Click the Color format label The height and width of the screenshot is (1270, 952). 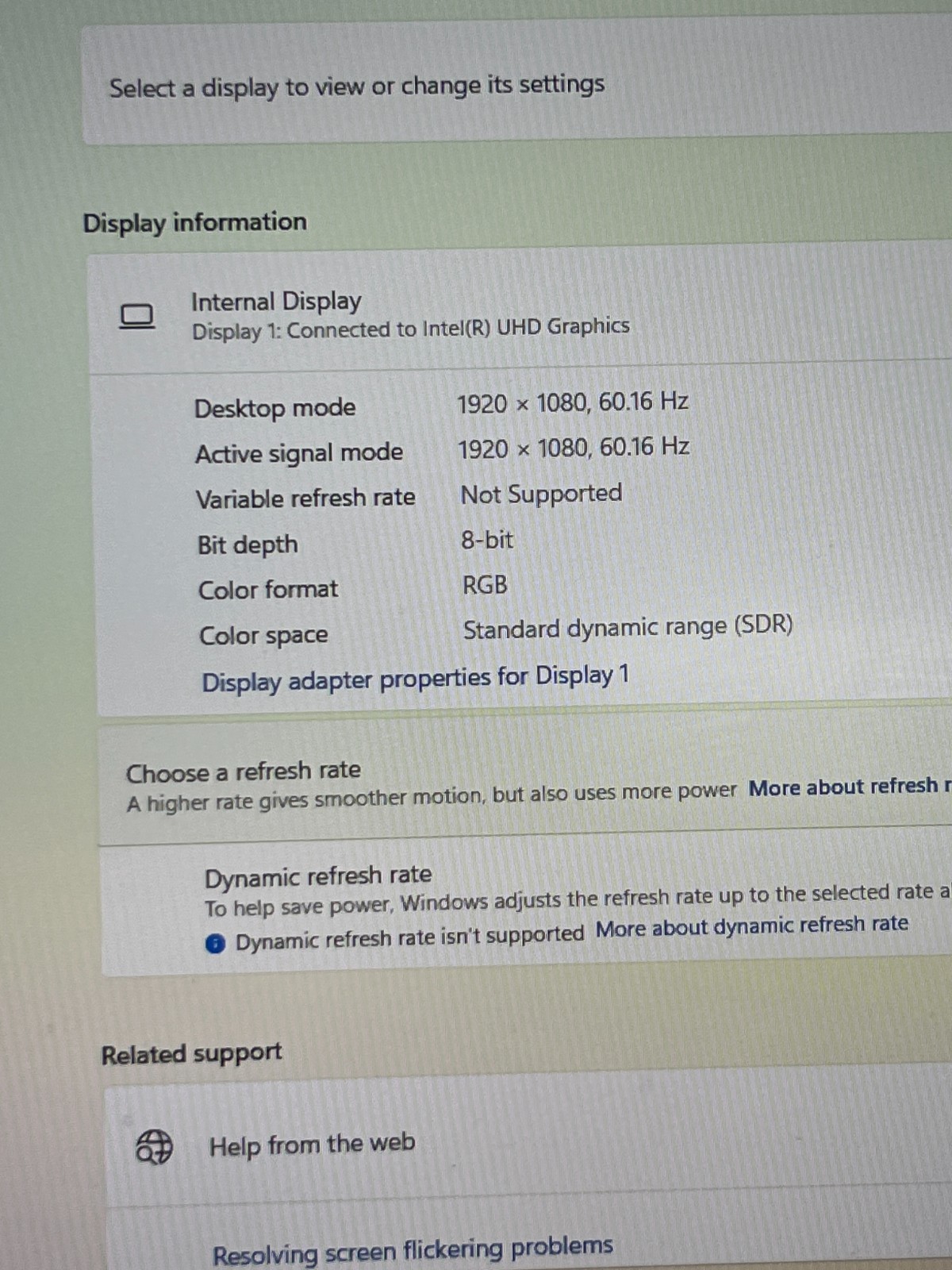click(x=268, y=590)
